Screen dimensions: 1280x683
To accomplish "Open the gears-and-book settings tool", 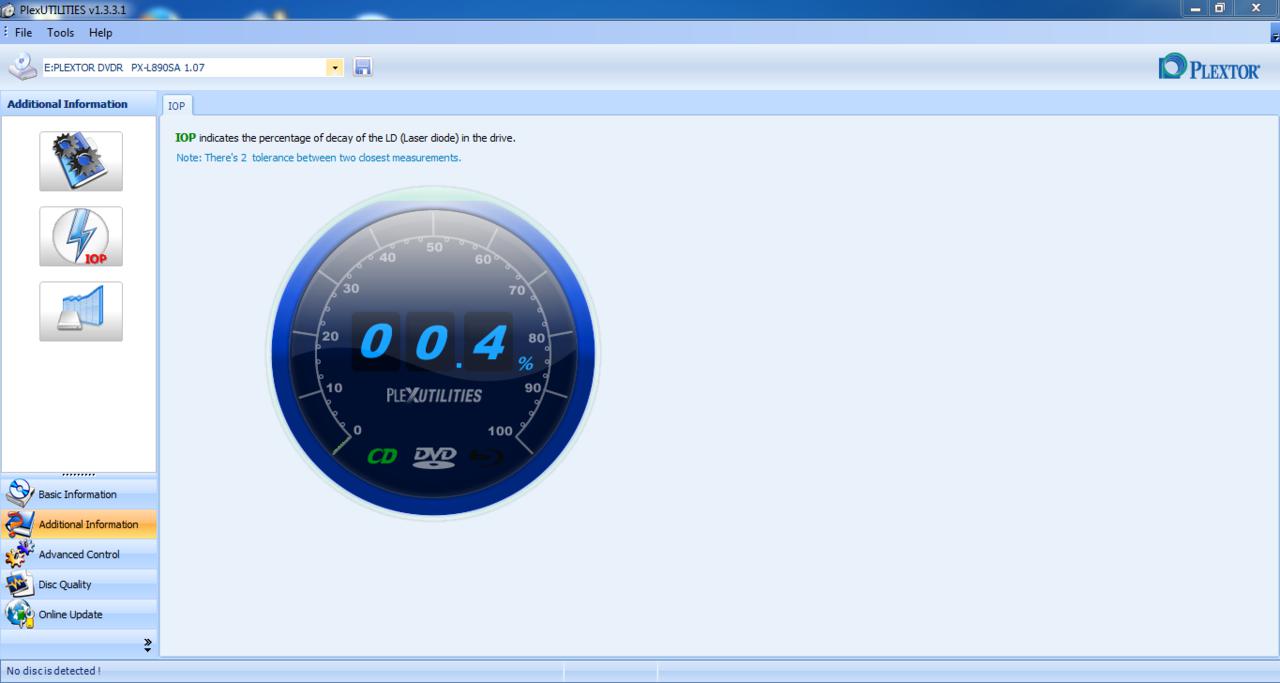I will 81,161.
